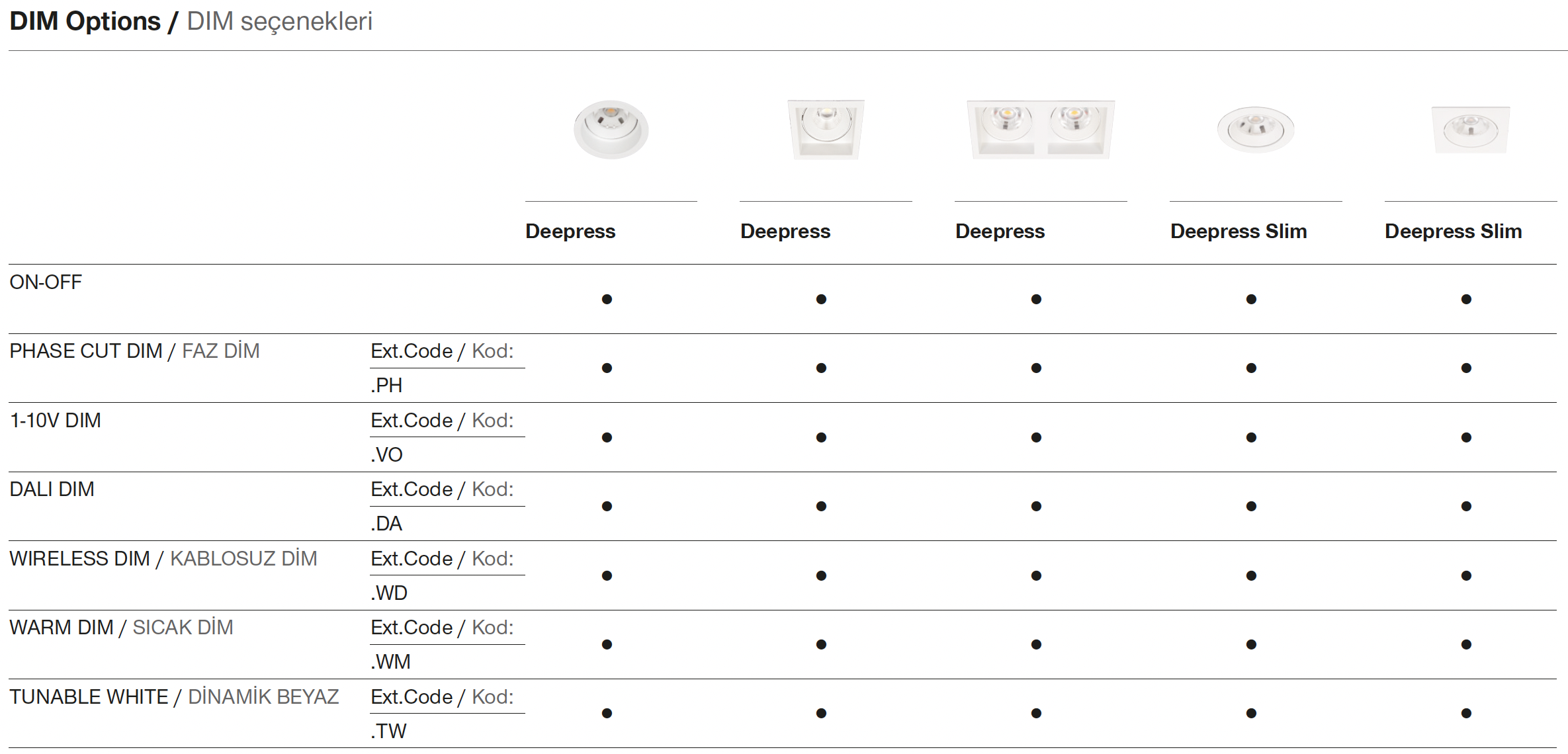Viewport: 1568px width, 754px height.
Task: Open the double-lamp Deepress downlight image
Action: (1040, 129)
